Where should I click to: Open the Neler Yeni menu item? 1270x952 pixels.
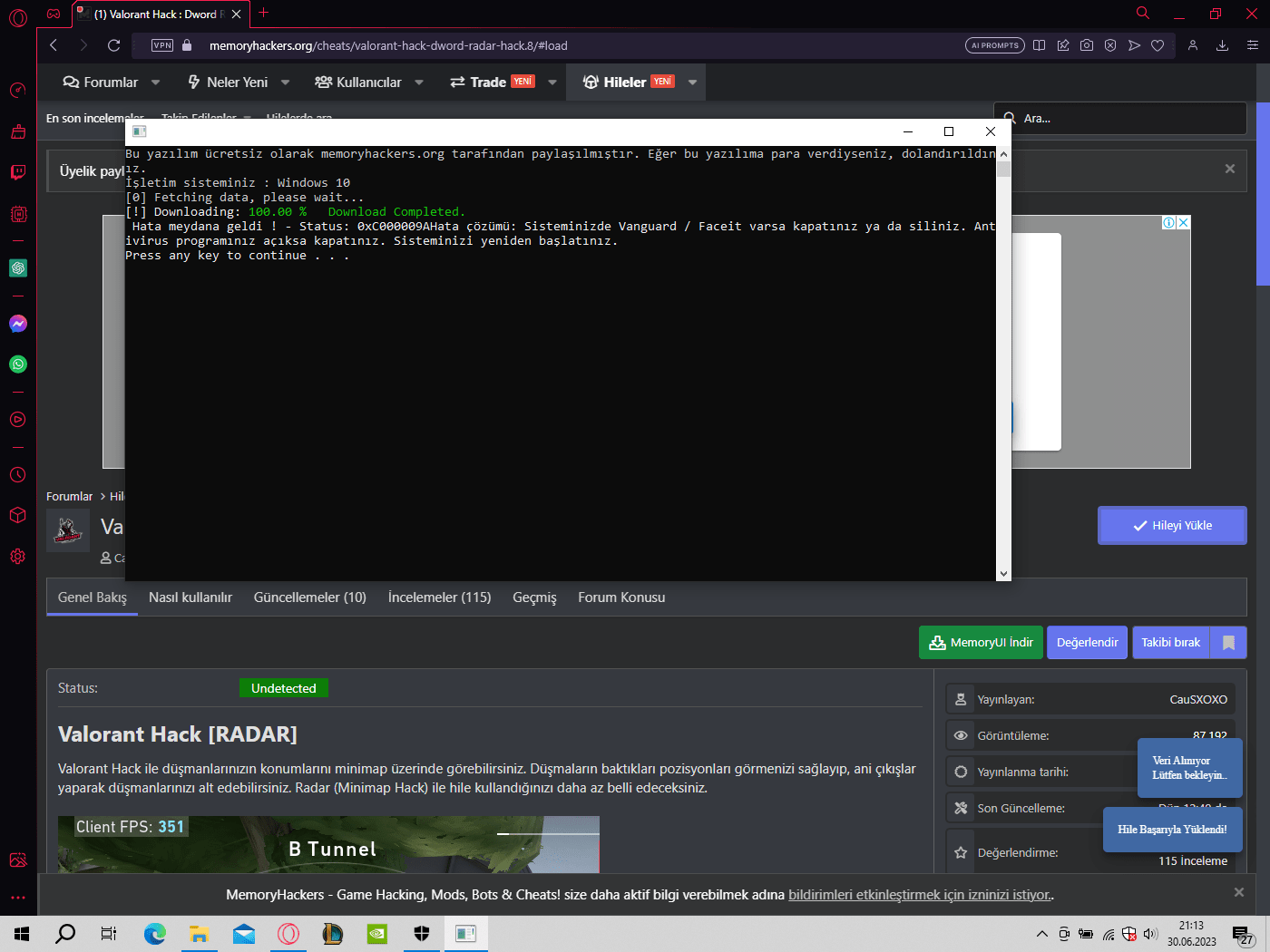point(228,83)
